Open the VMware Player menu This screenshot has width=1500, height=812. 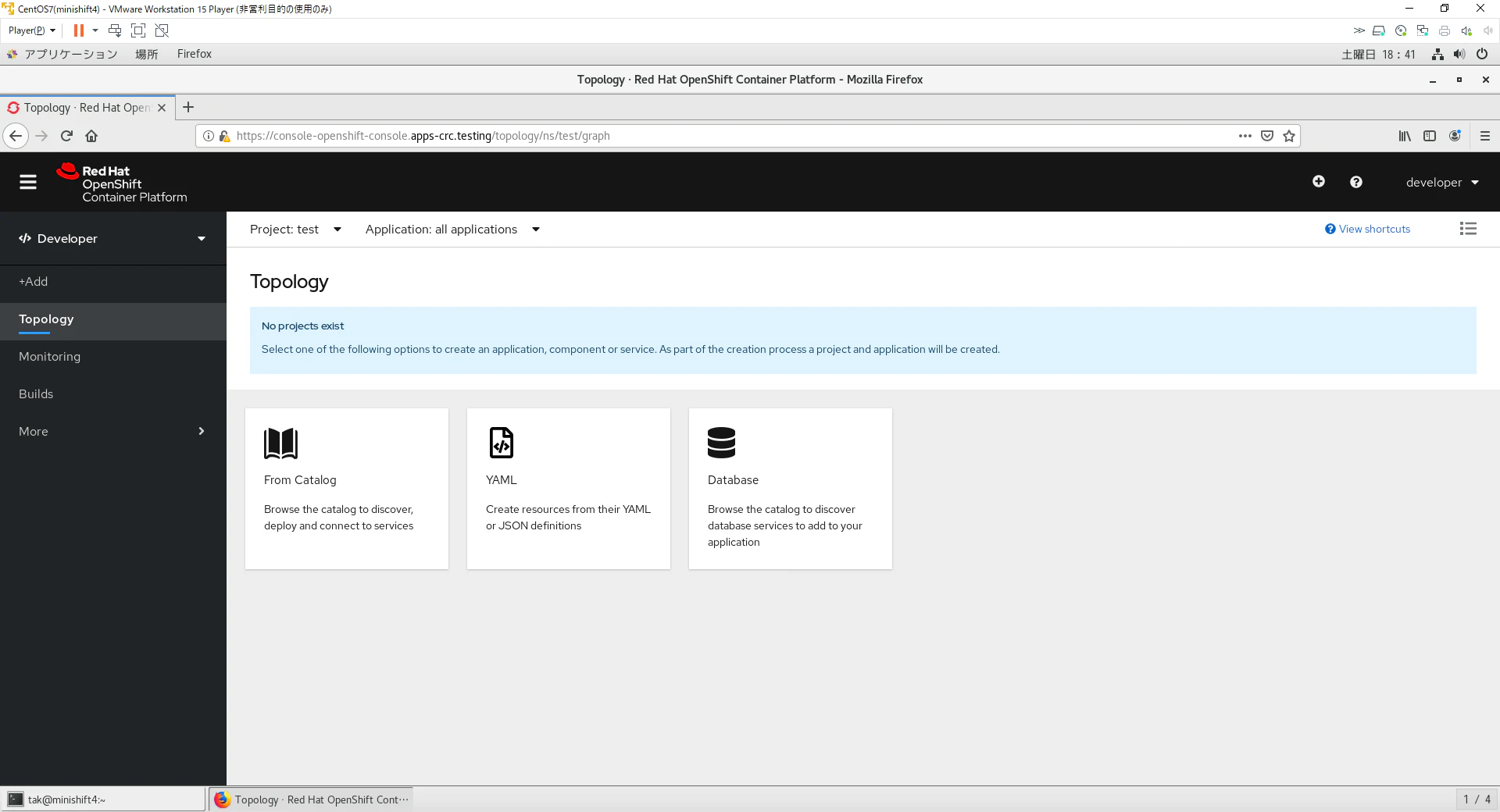31,30
